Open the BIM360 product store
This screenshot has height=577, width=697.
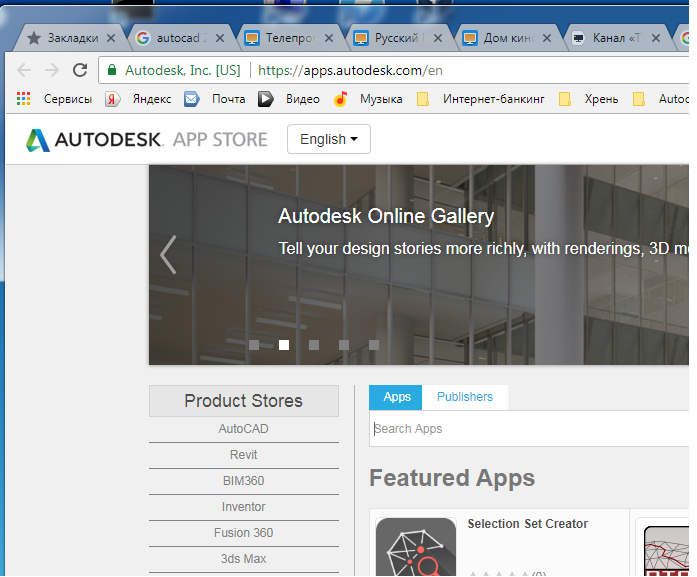(244, 481)
